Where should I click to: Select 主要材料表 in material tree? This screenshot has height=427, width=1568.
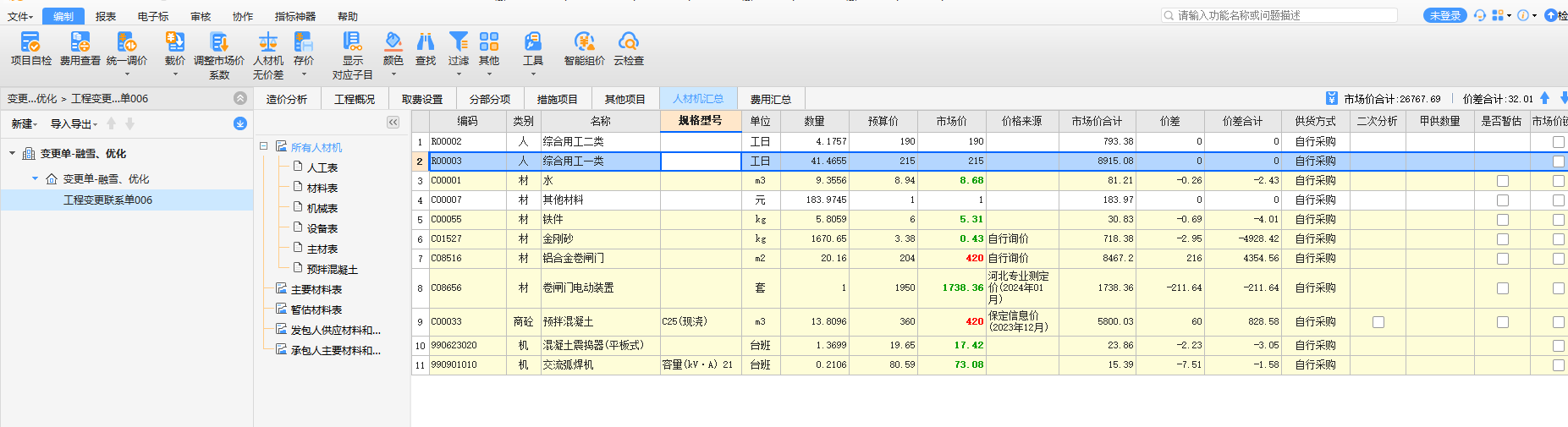(x=316, y=289)
